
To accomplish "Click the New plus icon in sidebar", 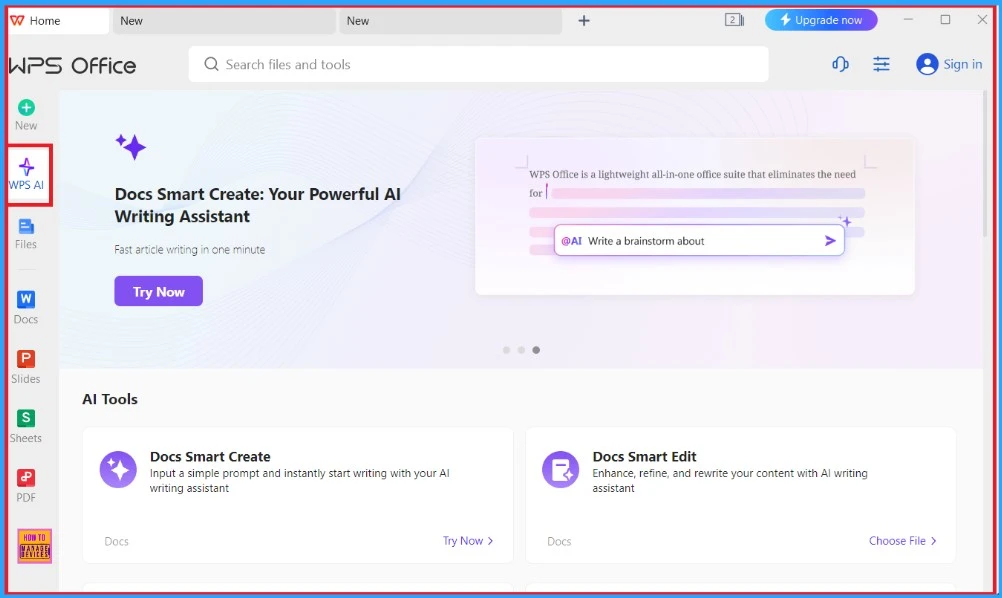I will coord(26,107).
